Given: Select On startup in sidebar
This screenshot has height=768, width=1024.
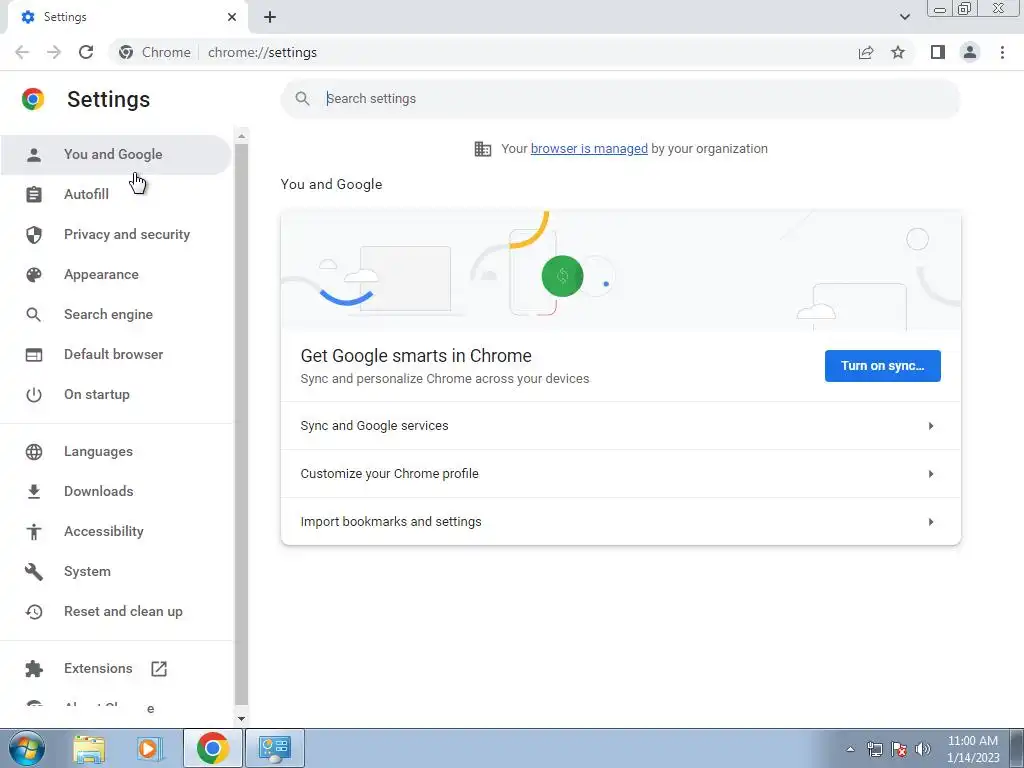Looking at the screenshot, I should click(x=116, y=394).
